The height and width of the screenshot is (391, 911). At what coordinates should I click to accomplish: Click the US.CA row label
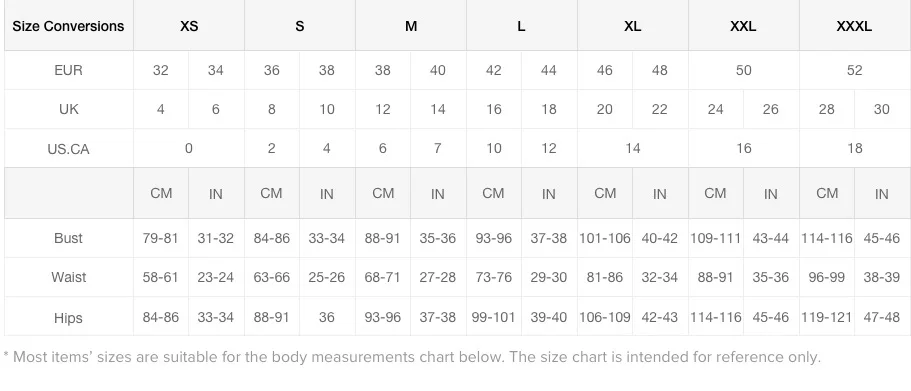[x=69, y=149]
